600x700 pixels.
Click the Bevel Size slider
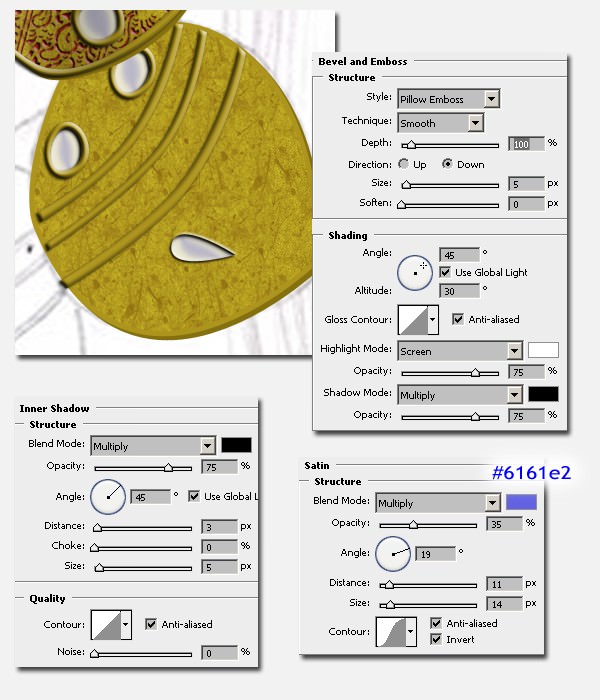coord(450,185)
